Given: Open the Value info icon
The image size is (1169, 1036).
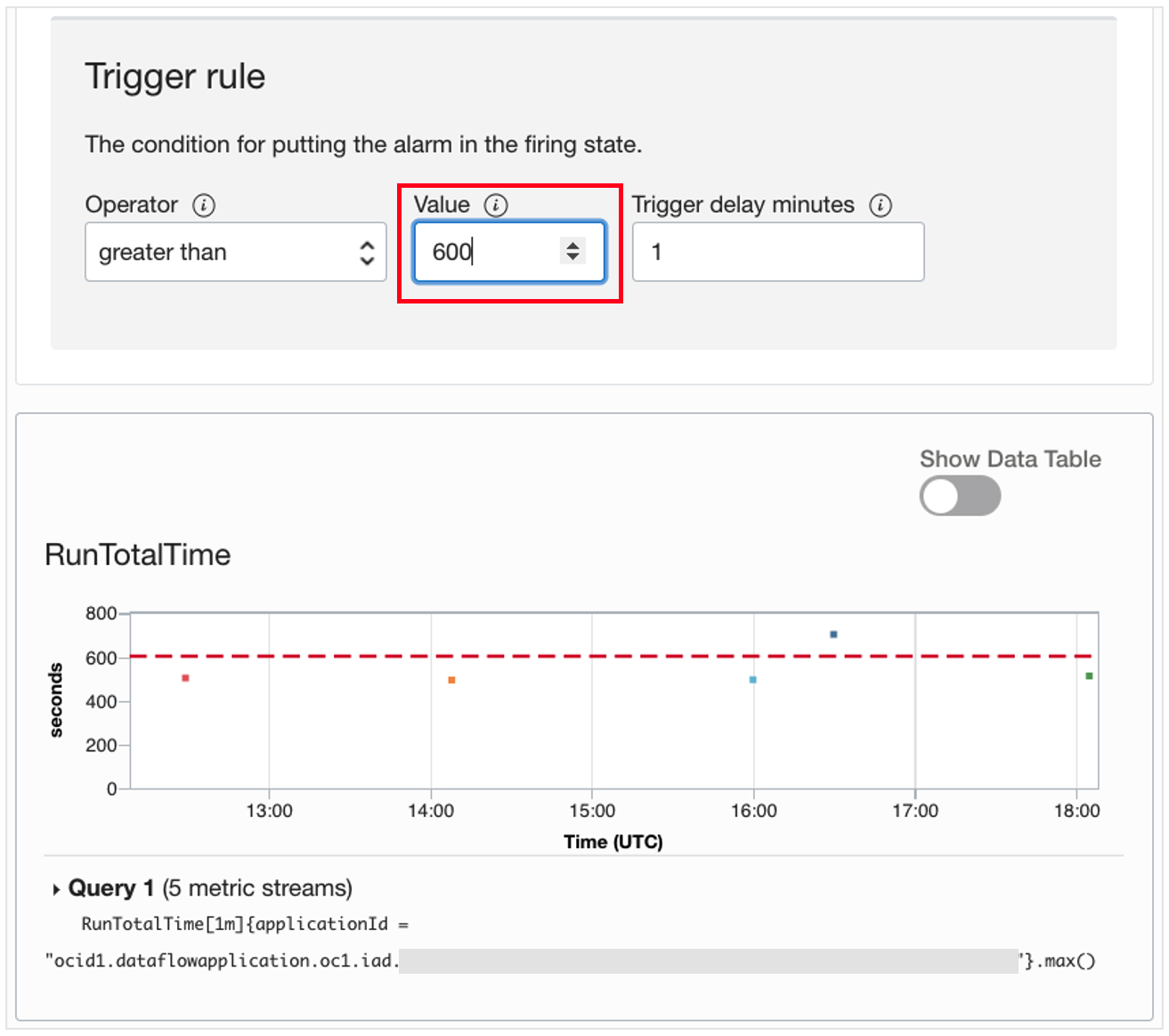Looking at the screenshot, I should pyautogui.click(x=496, y=206).
